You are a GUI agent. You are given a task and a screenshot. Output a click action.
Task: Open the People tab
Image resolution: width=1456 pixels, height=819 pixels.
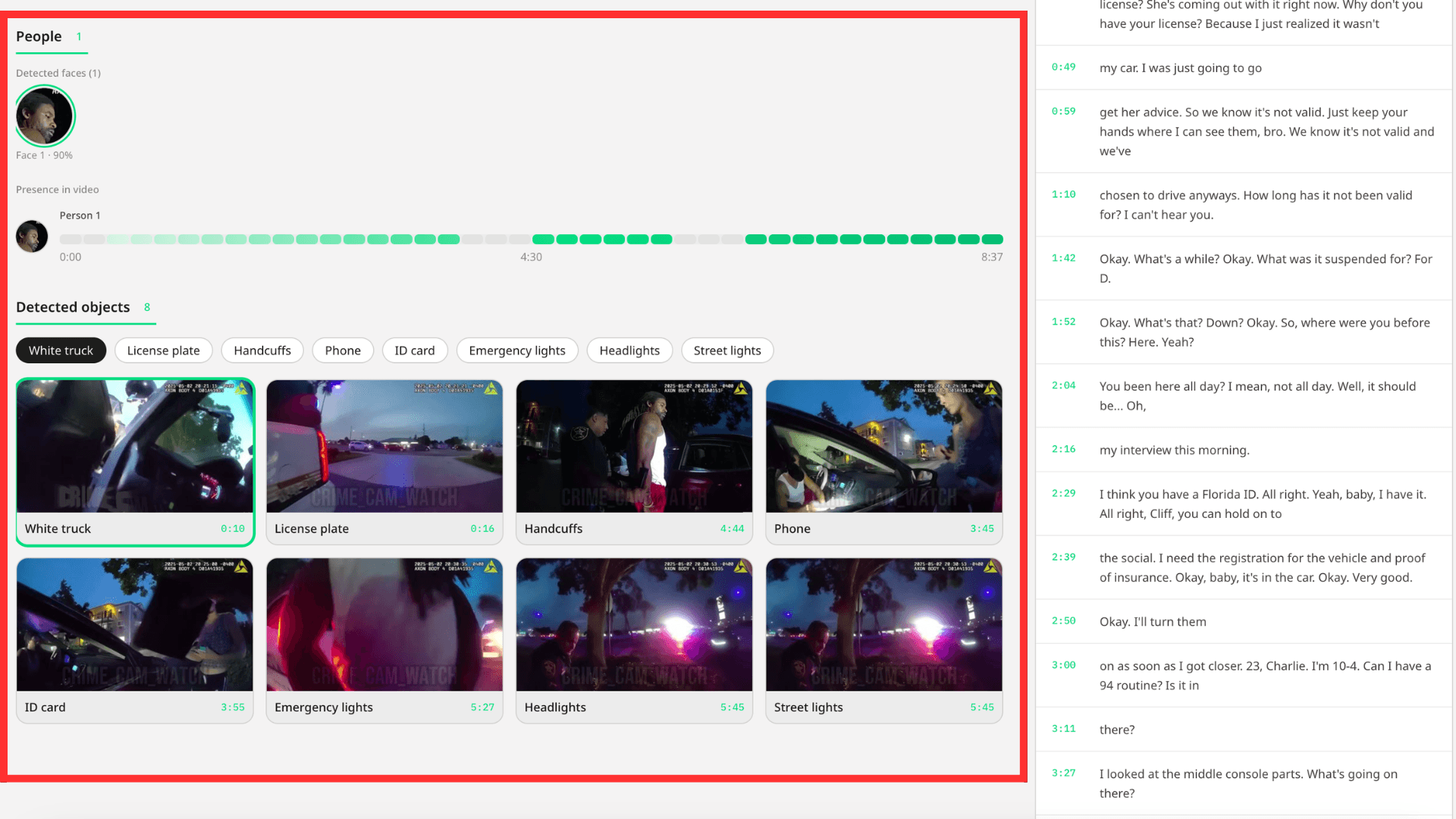click(x=39, y=36)
